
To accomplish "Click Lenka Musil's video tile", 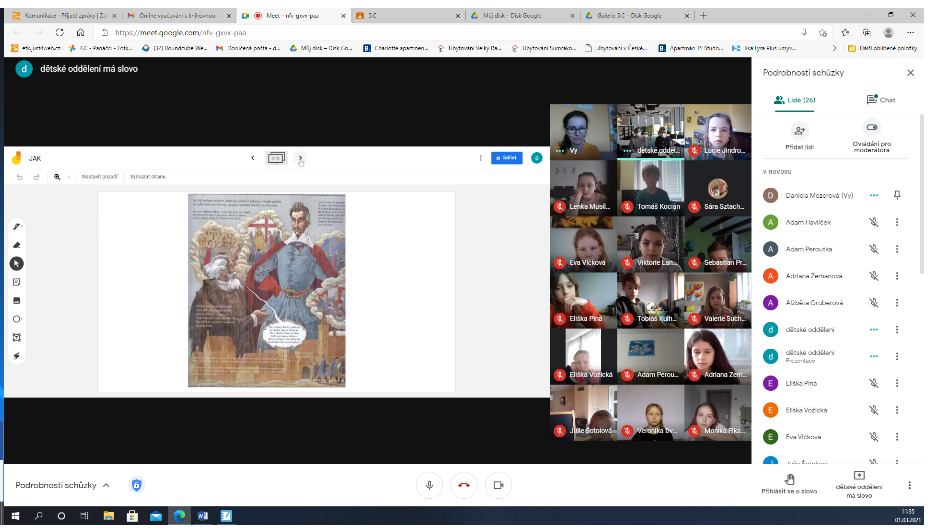I will click(583, 188).
